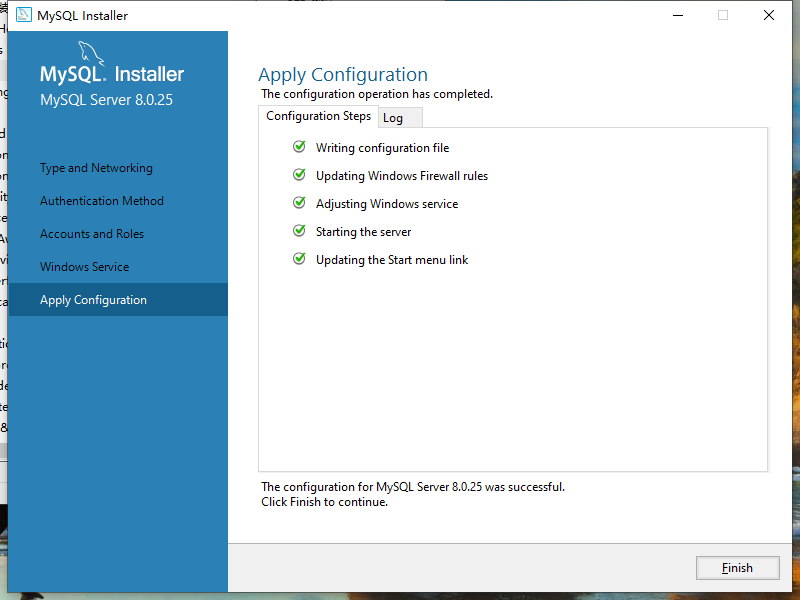Switch to the Log tab
The height and width of the screenshot is (600, 800).
coord(400,118)
